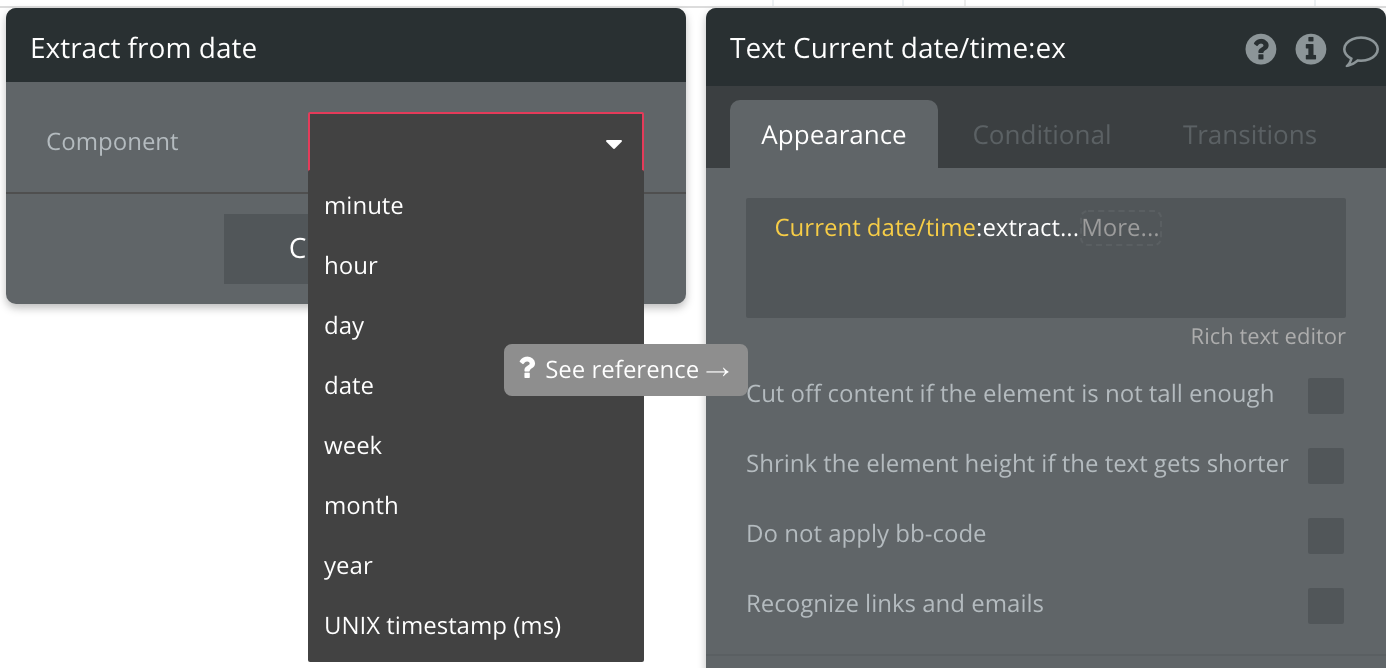Enable cut off content checkbox
Viewport: 1386px width, 668px height.
1326,396
